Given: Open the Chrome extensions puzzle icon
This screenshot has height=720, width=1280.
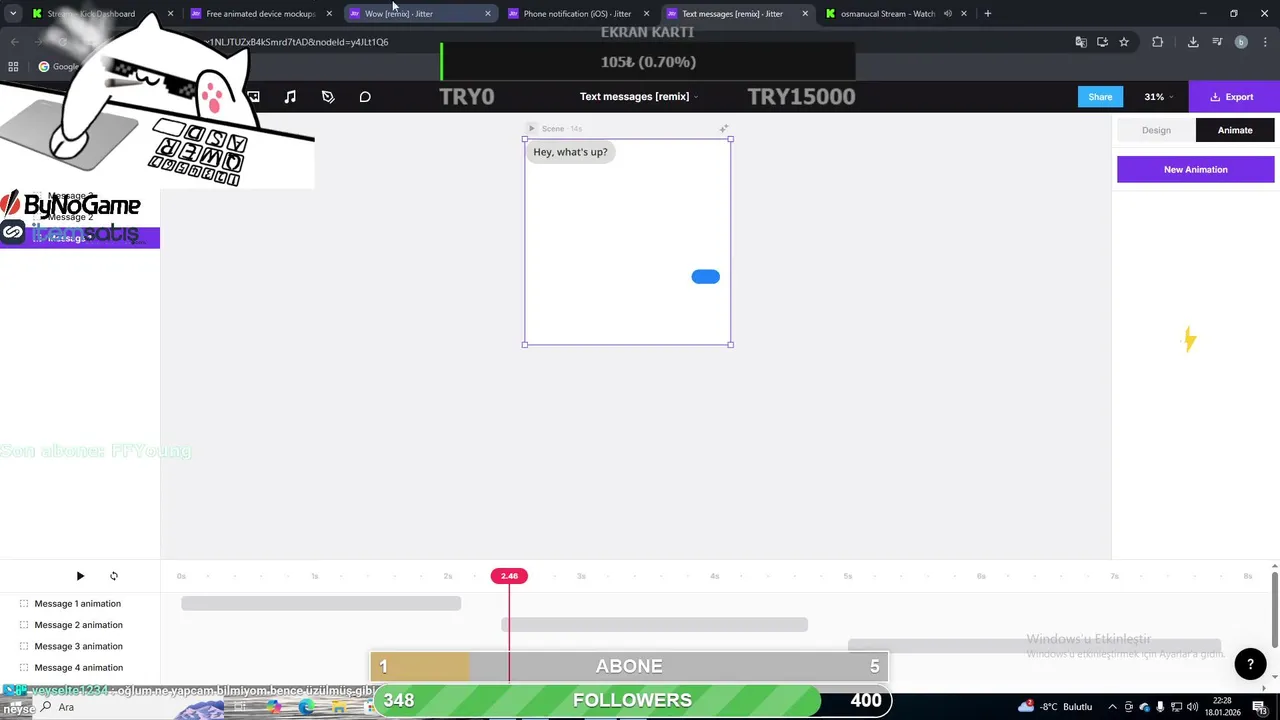Looking at the screenshot, I should (x=1158, y=42).
